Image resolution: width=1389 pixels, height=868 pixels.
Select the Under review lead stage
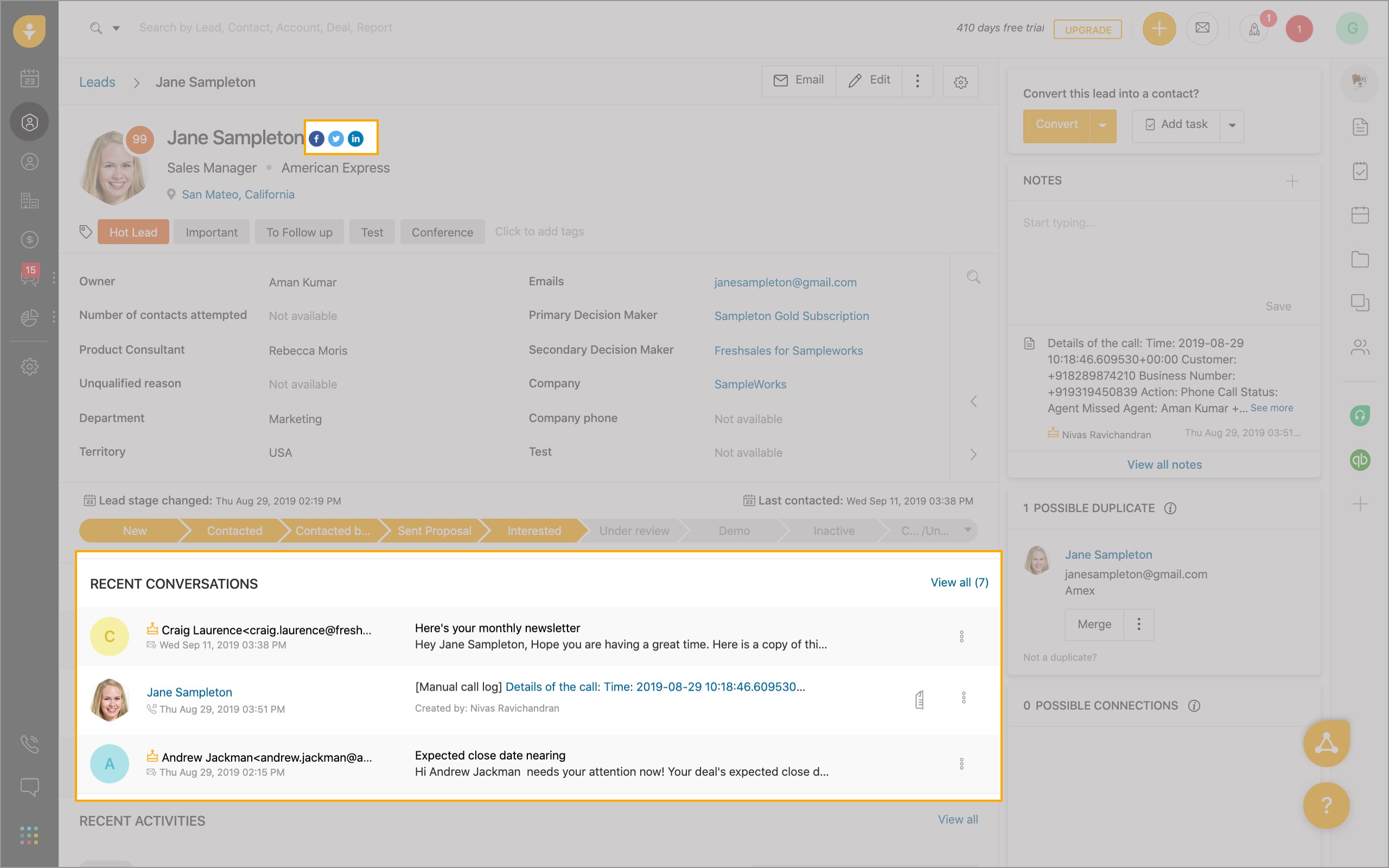[x=634, y=531]
